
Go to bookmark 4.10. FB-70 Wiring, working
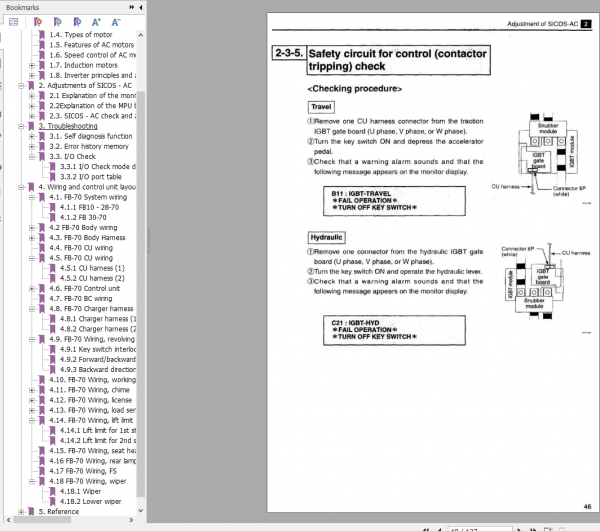point(92,380)
